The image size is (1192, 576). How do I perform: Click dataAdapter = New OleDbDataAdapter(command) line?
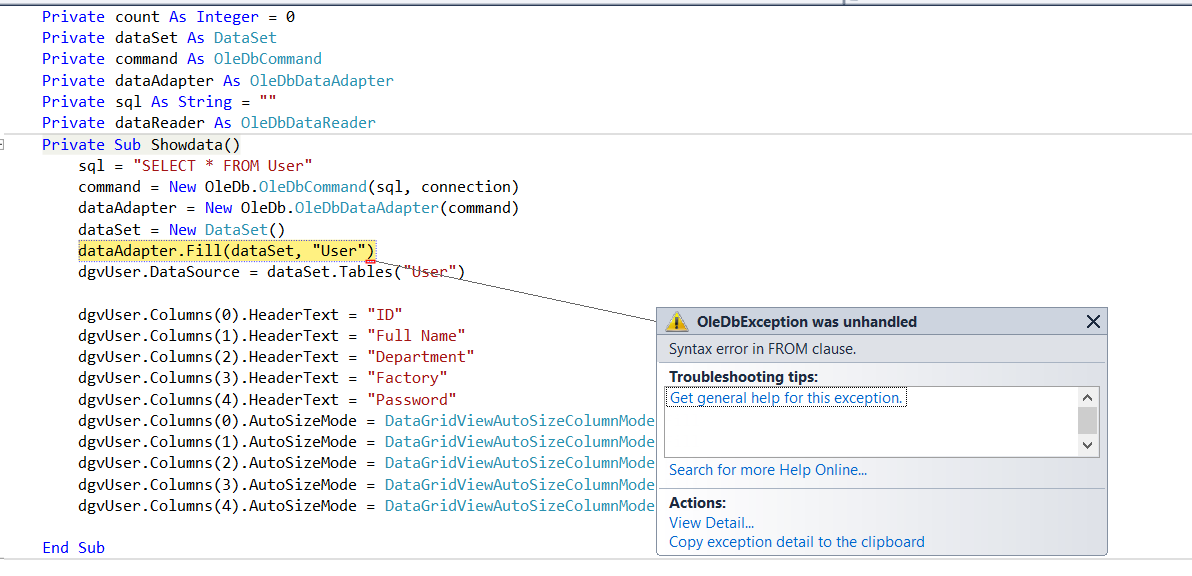tap(298, 208)
